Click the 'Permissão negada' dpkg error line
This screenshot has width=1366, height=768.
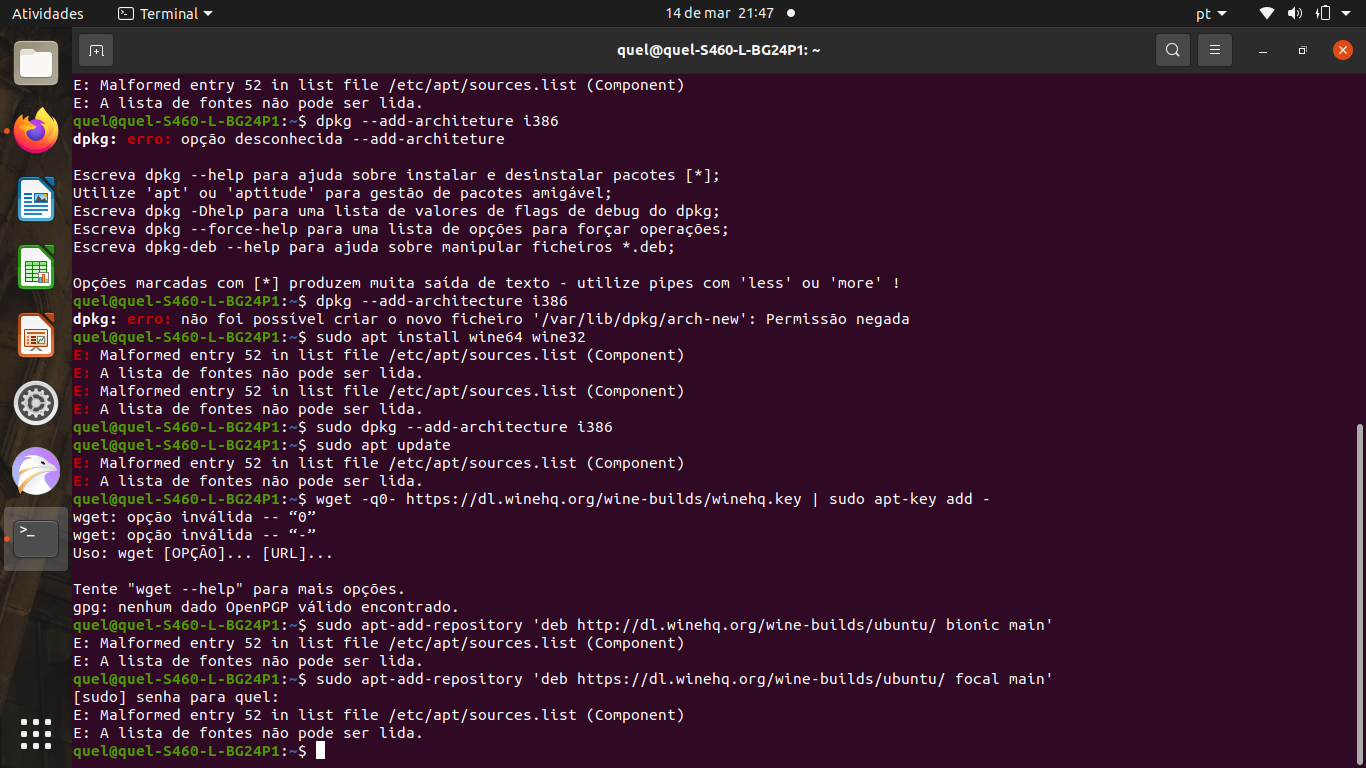[x=491, y=319]
